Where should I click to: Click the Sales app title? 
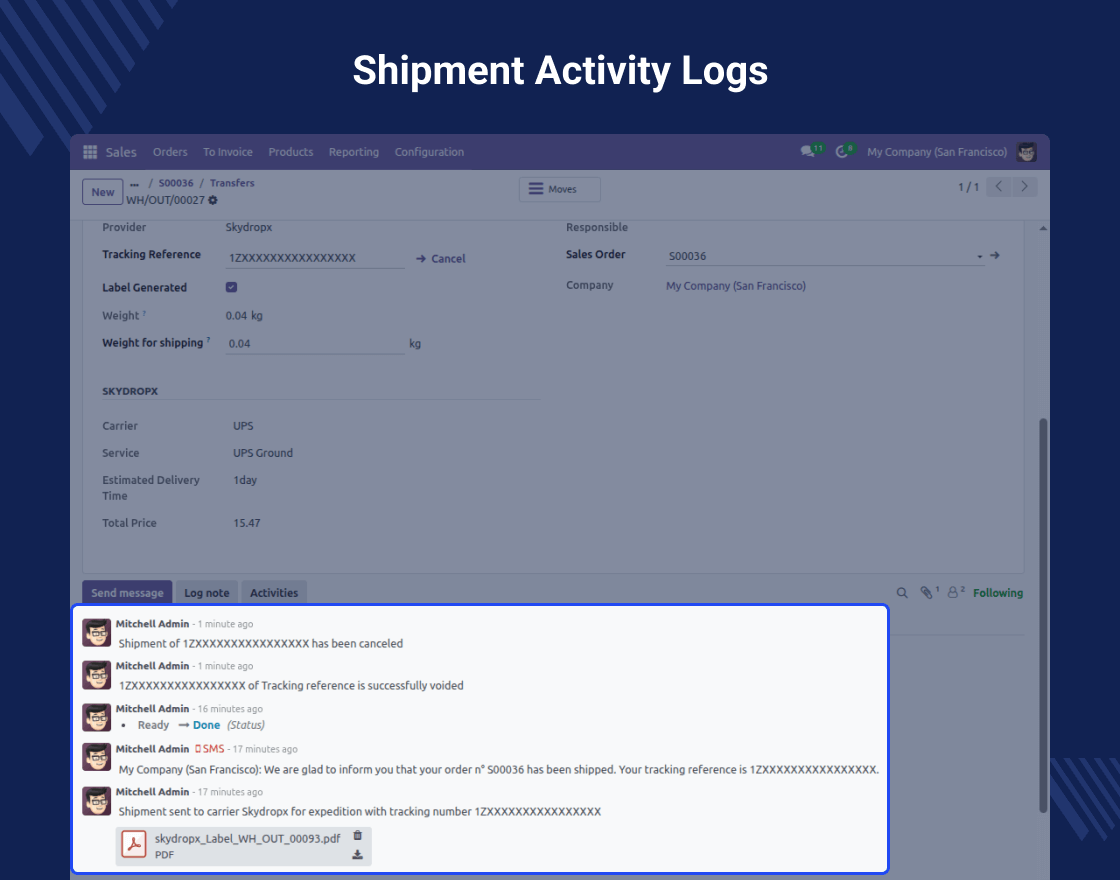pyautogui.click(x=121, y=152)
